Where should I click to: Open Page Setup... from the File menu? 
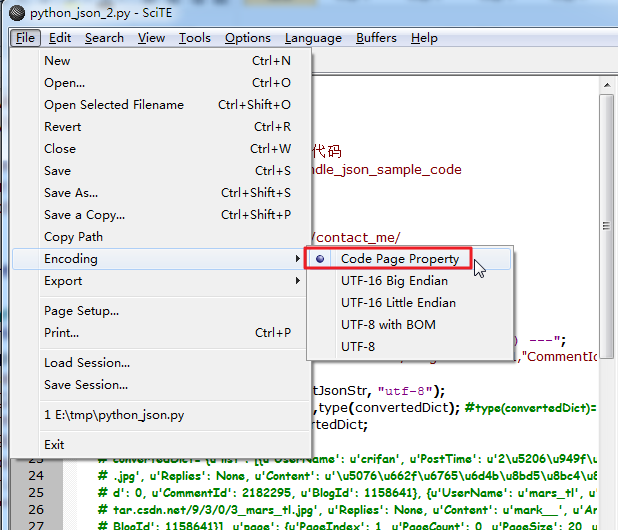160,311
